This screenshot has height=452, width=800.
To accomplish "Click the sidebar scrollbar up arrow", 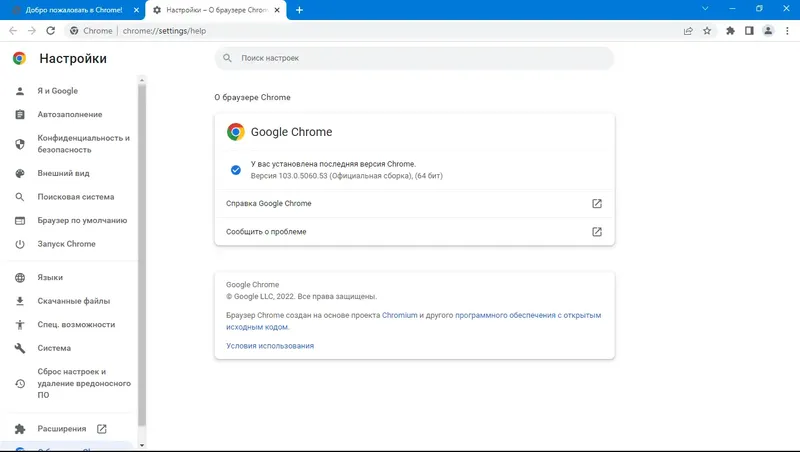I will [x=142, y=80].
